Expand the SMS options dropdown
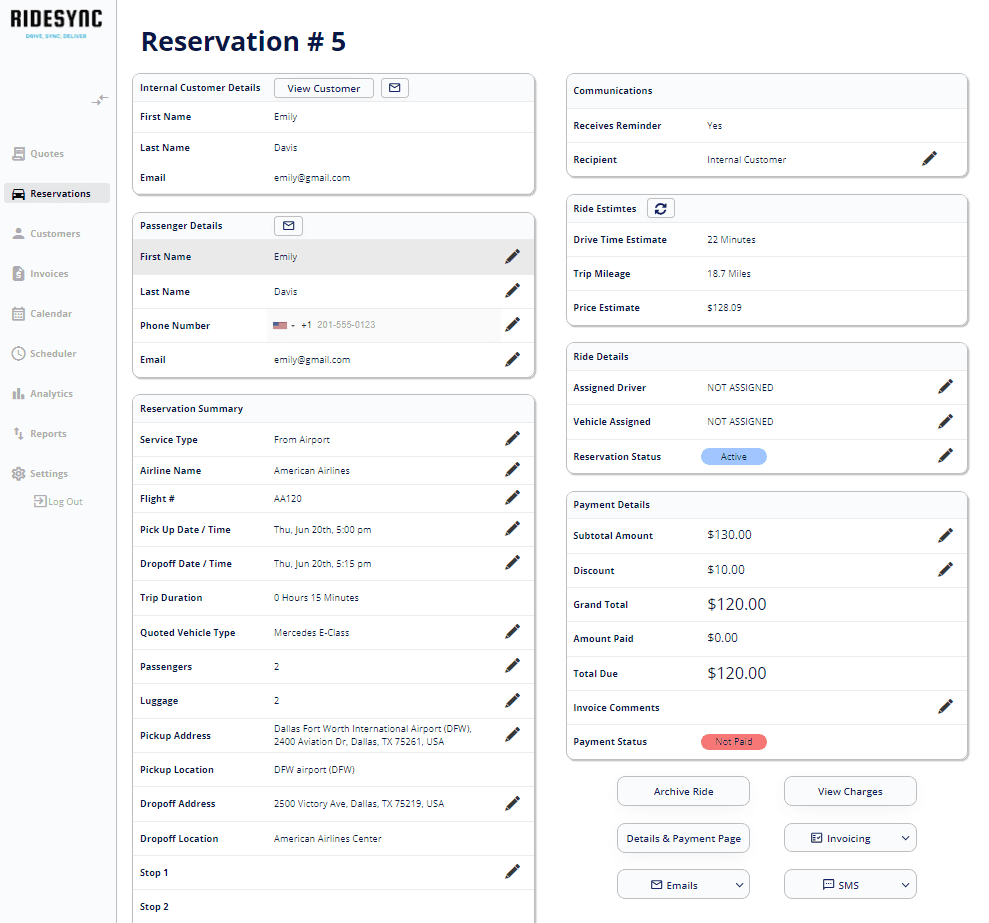This screenshot has width=989, height=923. coord(849,884)
